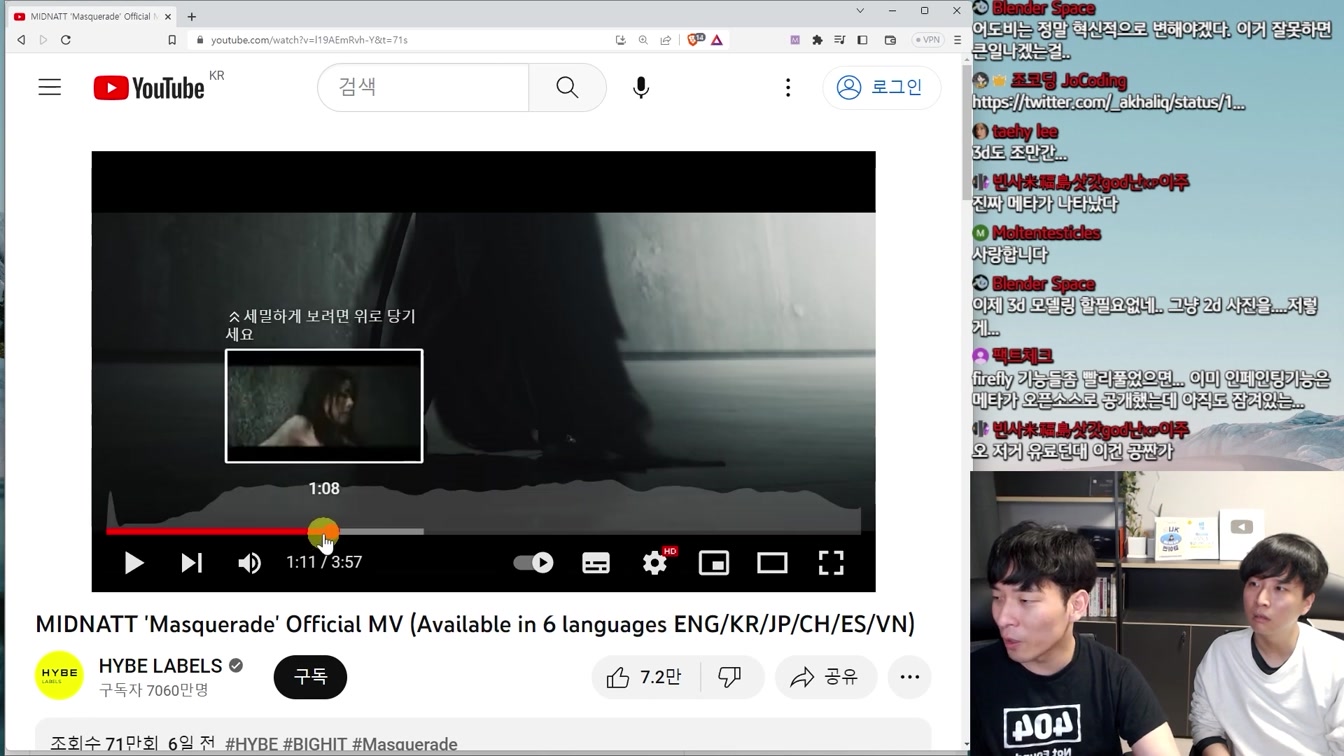This screenshot has height=756, width=1344.
Task: Open the Brave Wallet icon
Action: (890, 40)
